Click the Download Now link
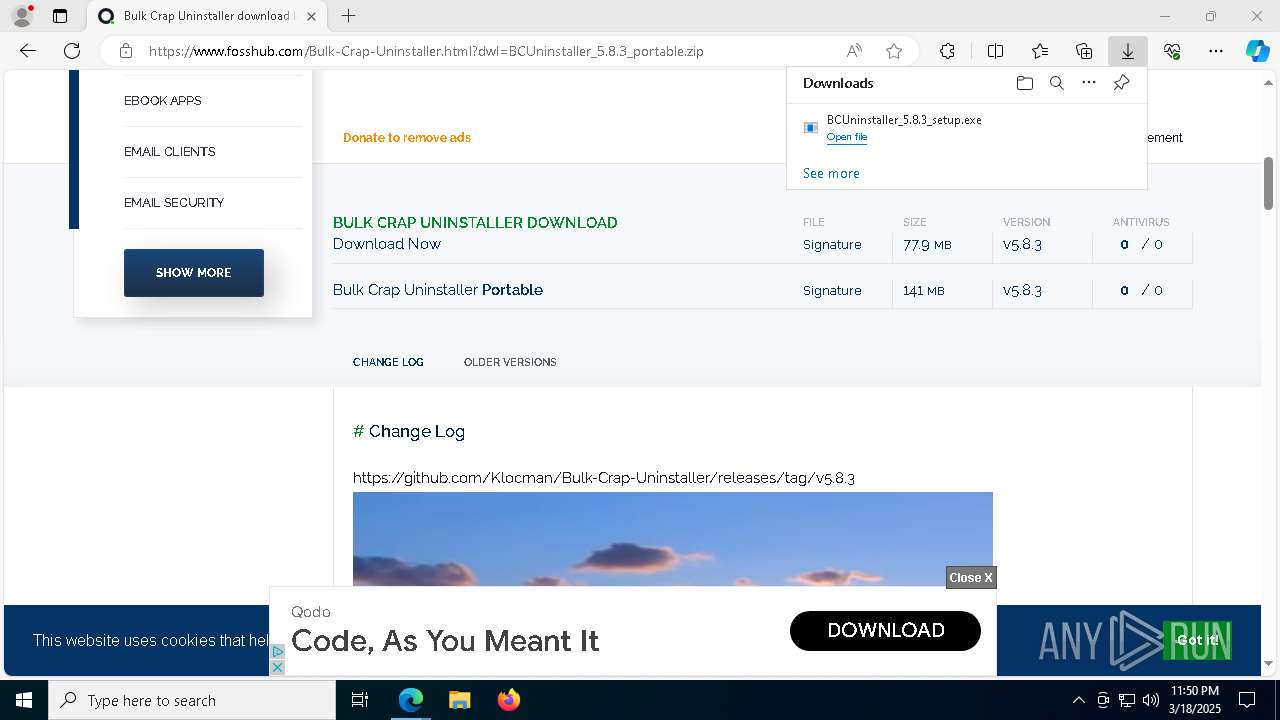Image resolution: width=1280 pixels, height=720 pixels. [x=387, y=244]
